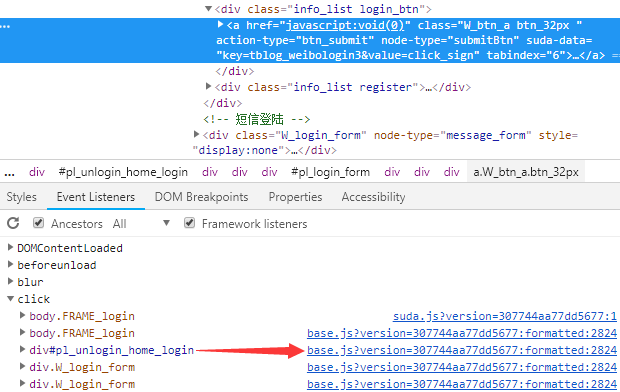Screen dimensions: 620x392
Task: Open the DOM Breakpoints tab
Action: [201, 197]
